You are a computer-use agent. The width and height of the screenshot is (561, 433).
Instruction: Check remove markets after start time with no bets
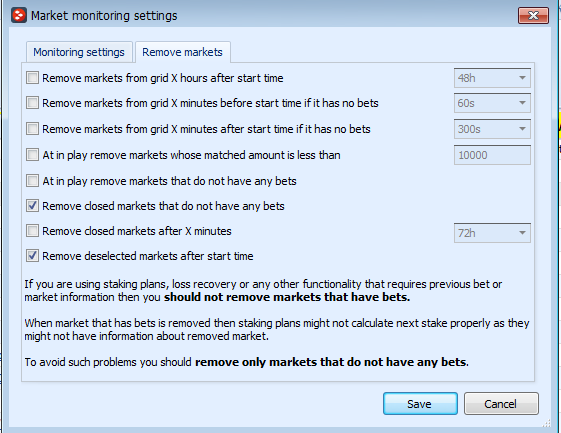tap(33, 128)
